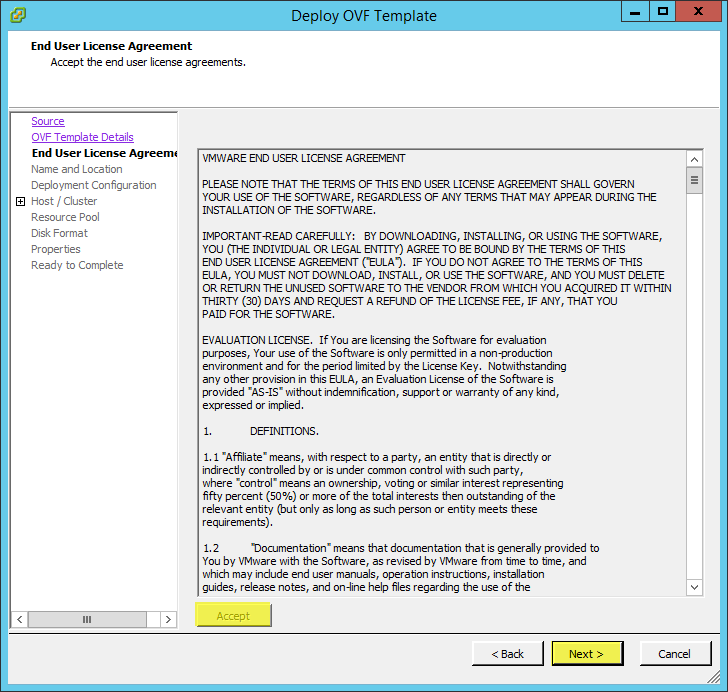
Task: Click the Next > button
Action: 587,653
